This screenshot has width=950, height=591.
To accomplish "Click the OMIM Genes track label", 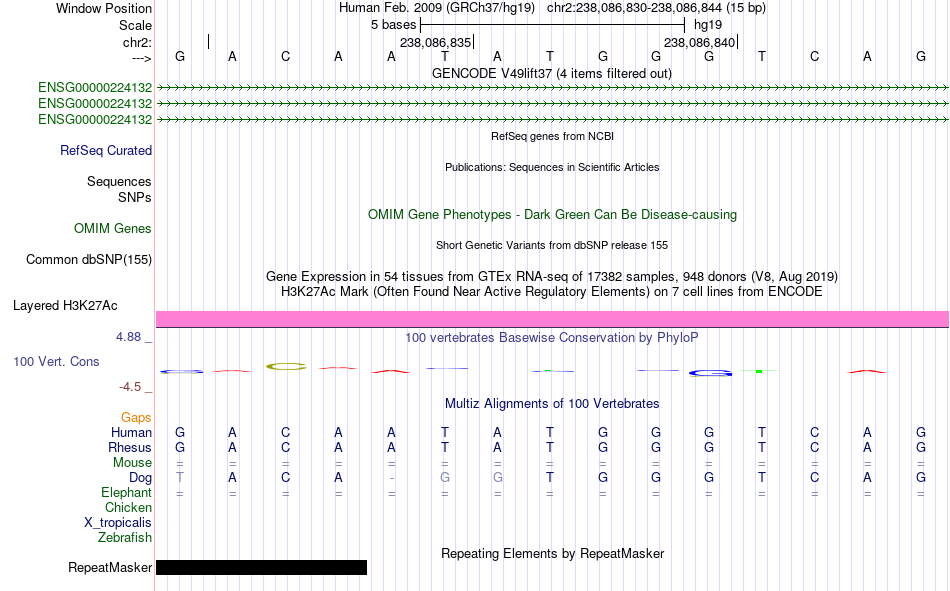I will coord(112,229).
